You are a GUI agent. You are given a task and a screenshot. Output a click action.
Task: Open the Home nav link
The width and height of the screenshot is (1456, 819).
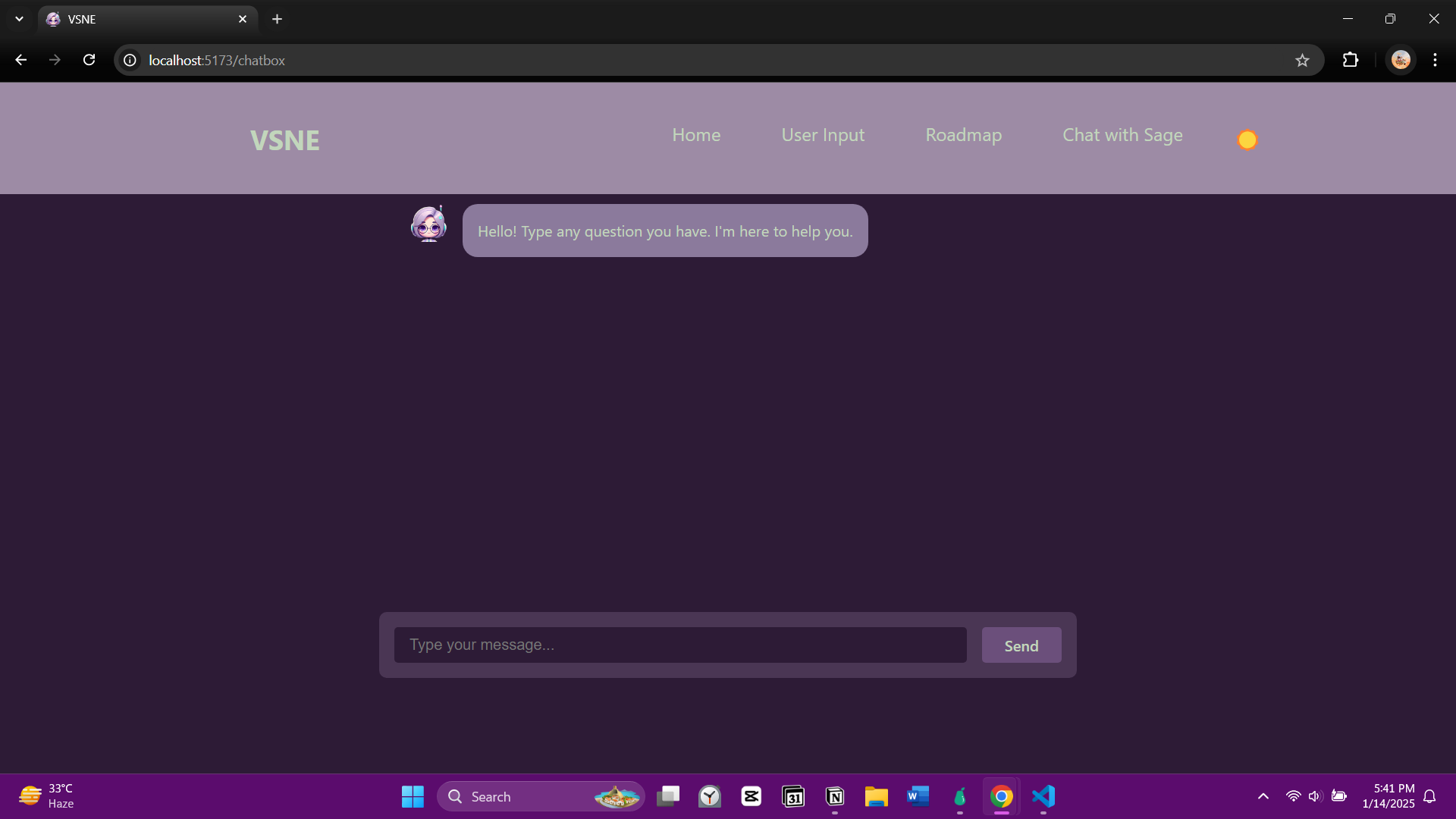click(695, 135)
